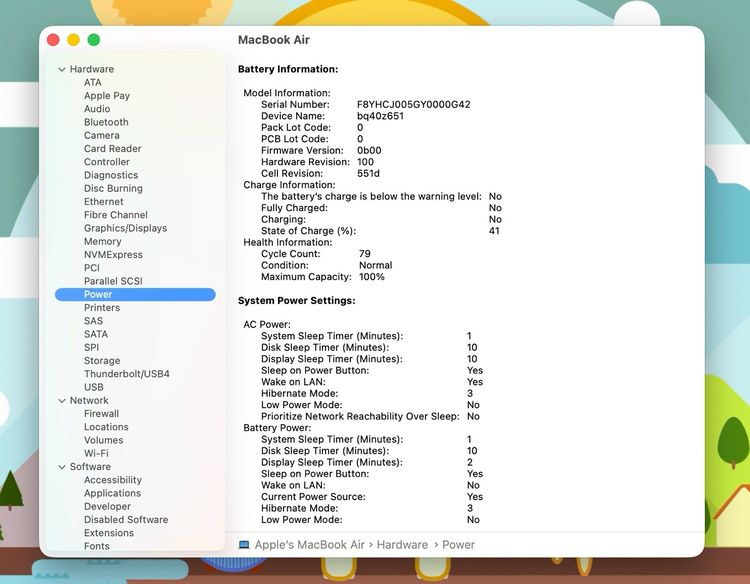Viewport: 750px width, 584px height.
Task: Select SAS in the sidebar
Action: (93, 321)
